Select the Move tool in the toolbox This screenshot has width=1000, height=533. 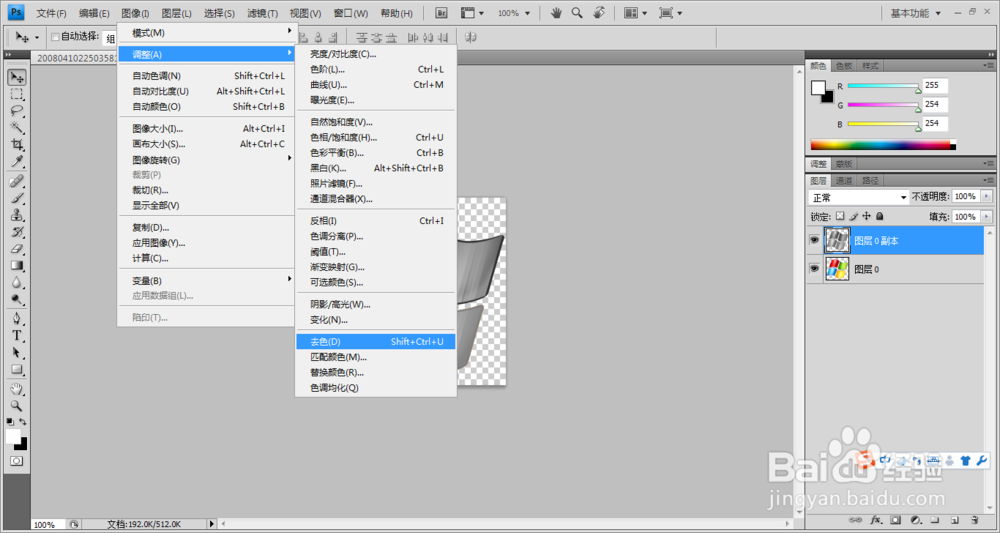coord(17,77)
